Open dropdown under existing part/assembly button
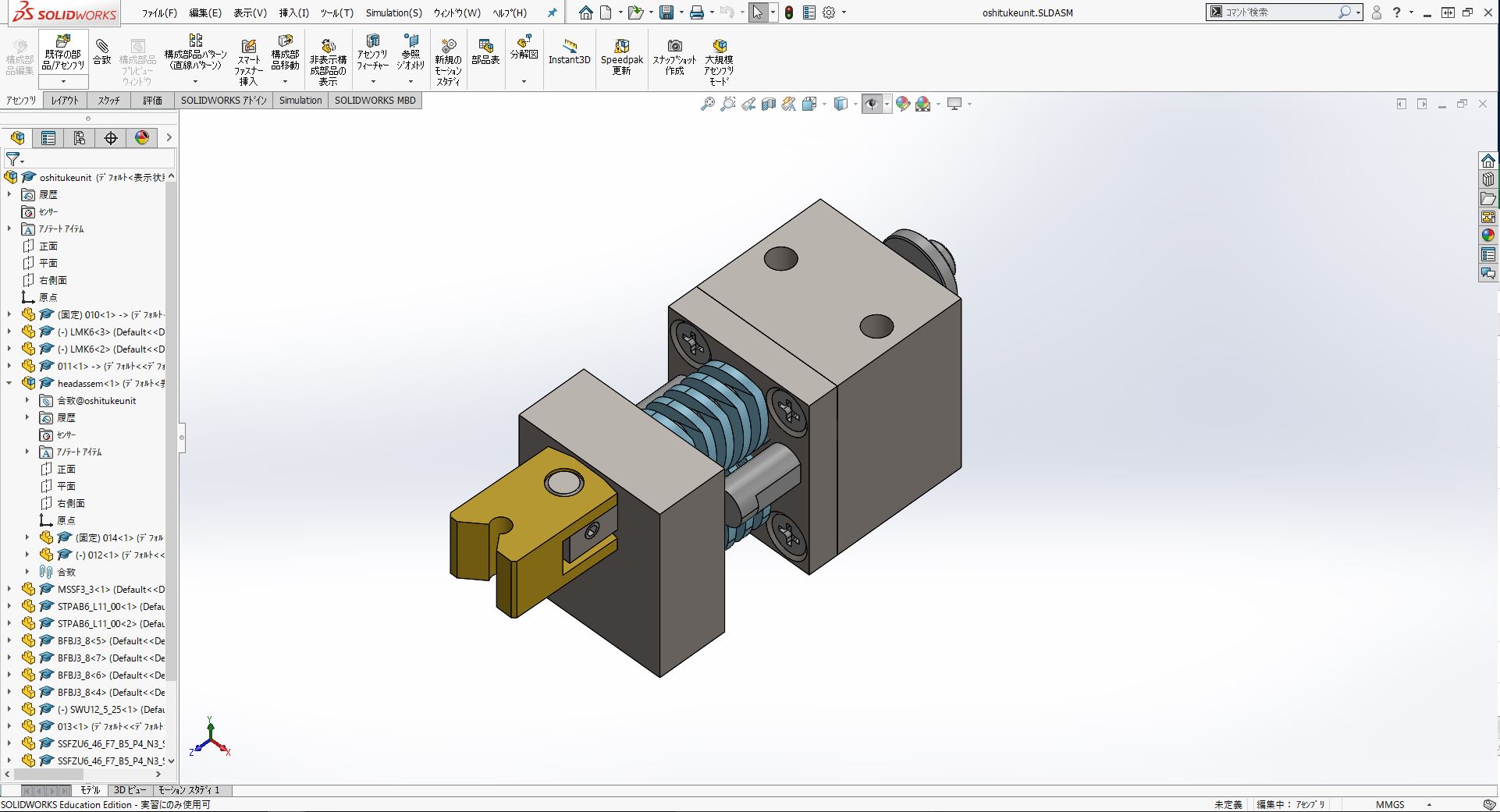Viewport: 1500px width, 812px height. tap(63, 81)
